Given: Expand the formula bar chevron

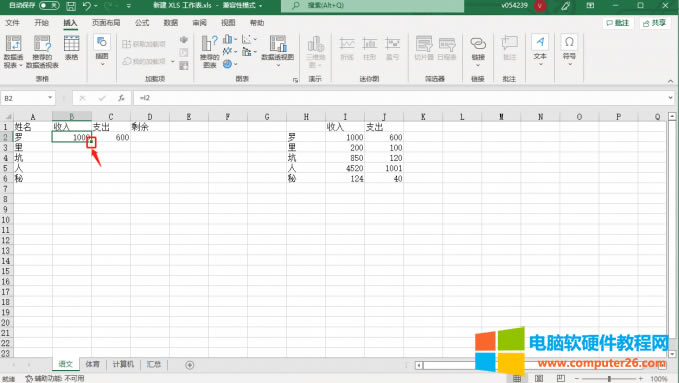Looking at the screenshot, I should coord(670,98).
